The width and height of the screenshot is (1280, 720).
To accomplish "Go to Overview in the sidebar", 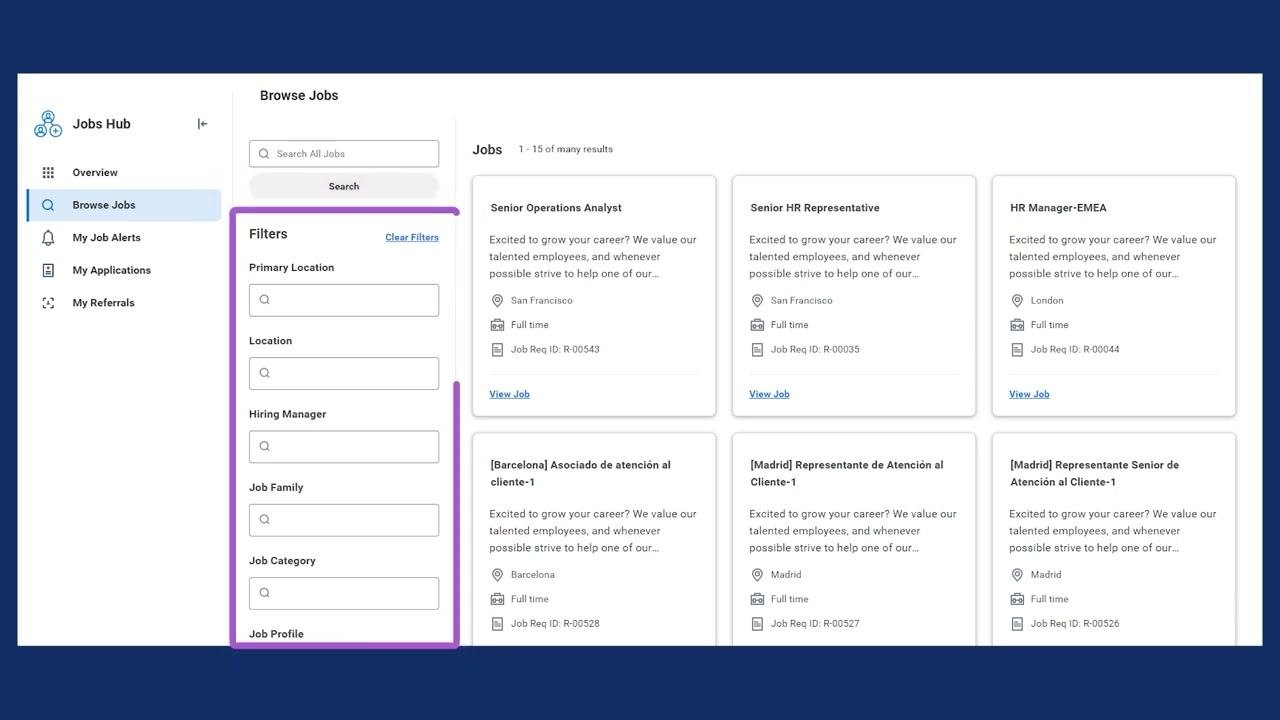I will pyautogui.click(x=124, y=173).
